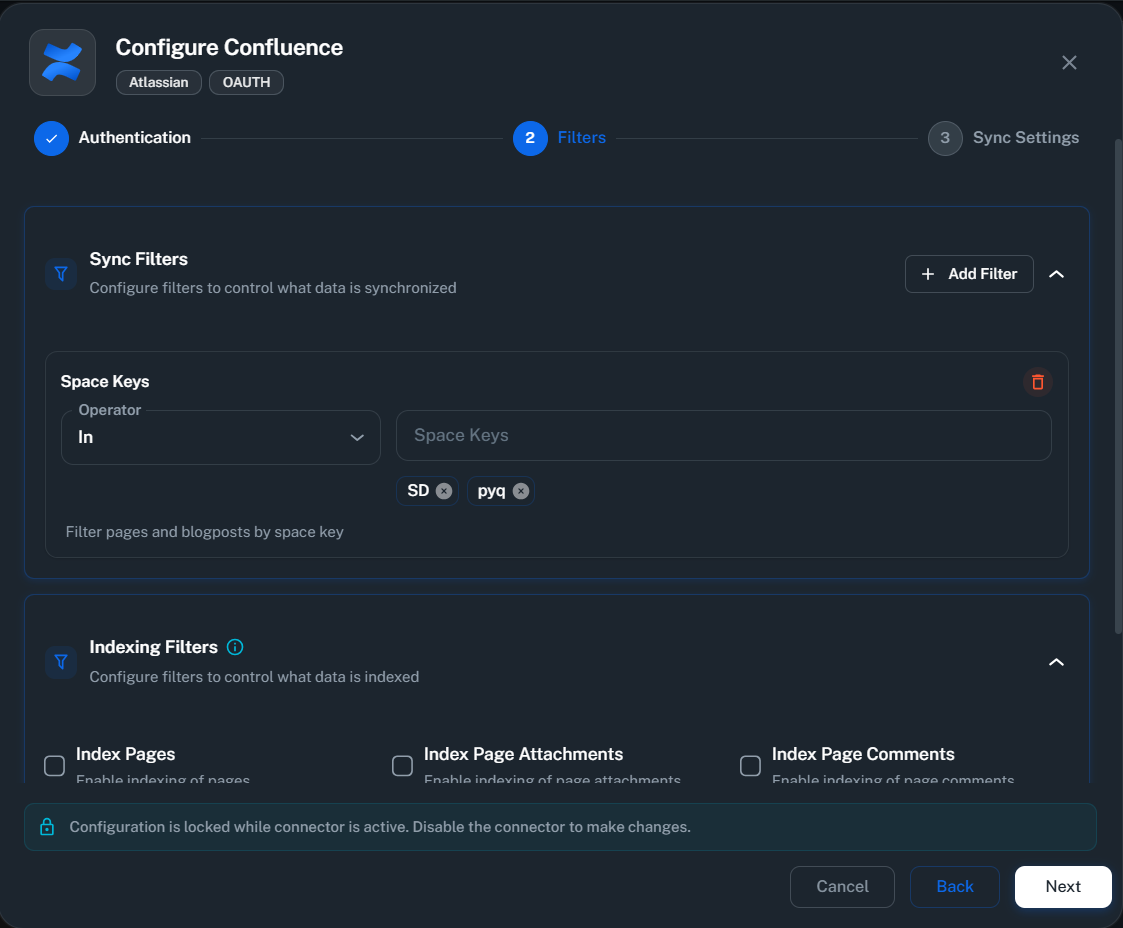Select the Filters step indicator
1123x928 pixels.
point(530,138)
